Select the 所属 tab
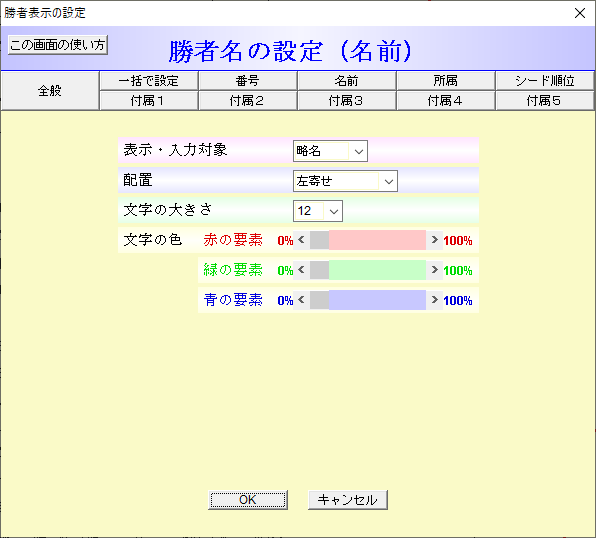 pyautogui.click(x=445, y=81)
